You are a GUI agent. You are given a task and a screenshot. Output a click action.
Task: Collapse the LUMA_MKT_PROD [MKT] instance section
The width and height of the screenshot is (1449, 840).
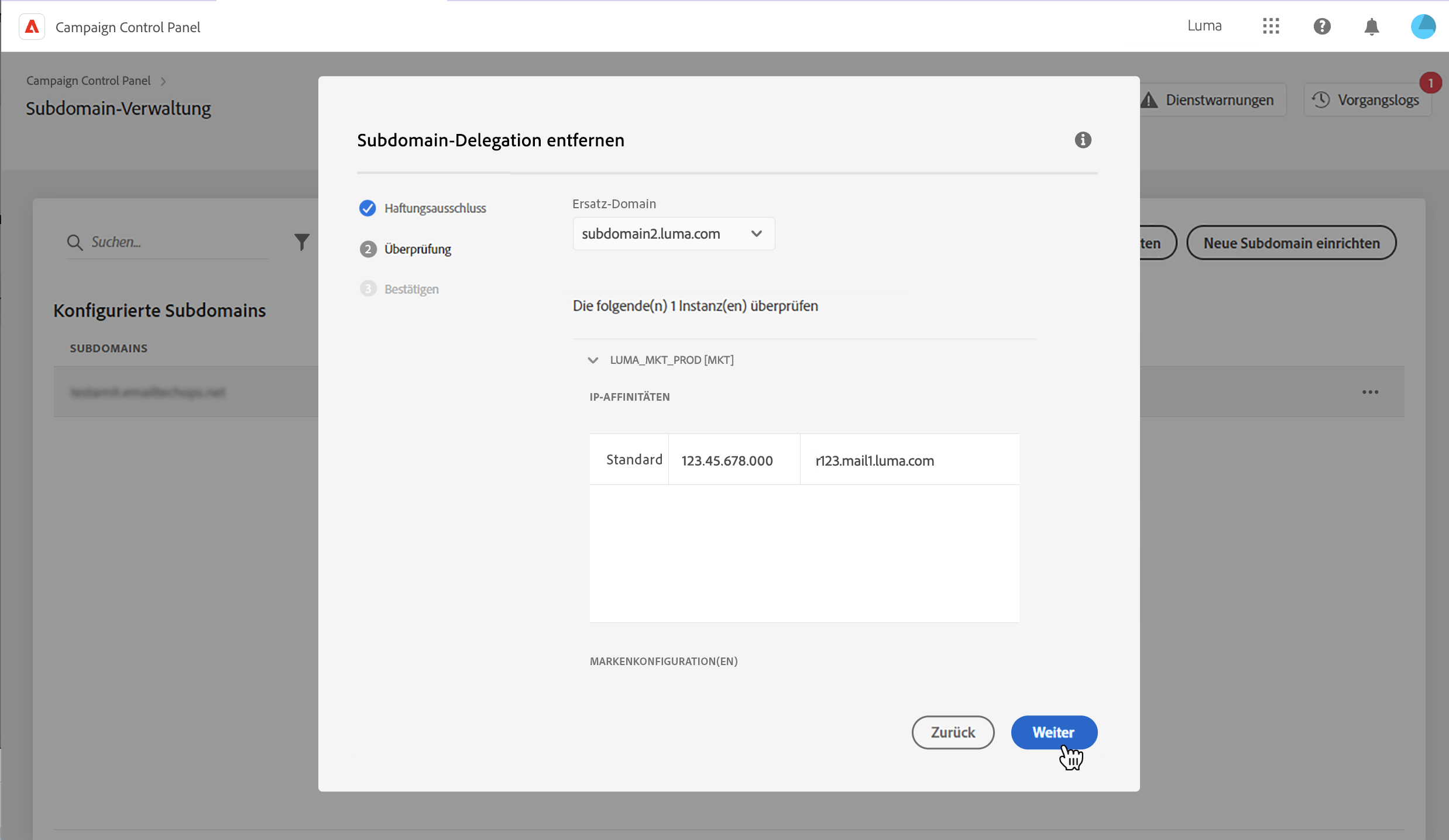pos(593,360)
